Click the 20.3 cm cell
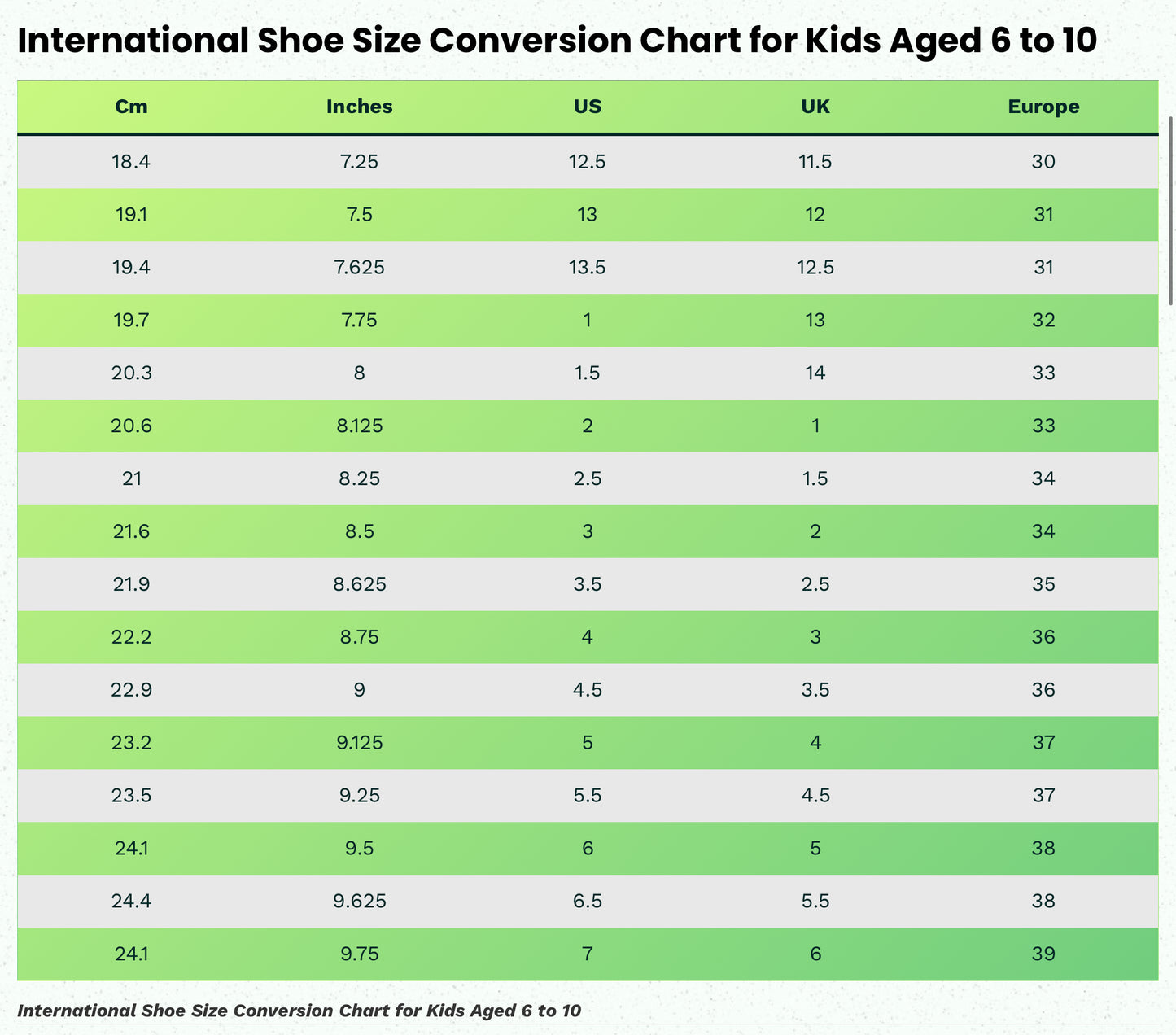Image resolution: width=1176 pixels, height=1035 pixels. (x=131, y=373)
